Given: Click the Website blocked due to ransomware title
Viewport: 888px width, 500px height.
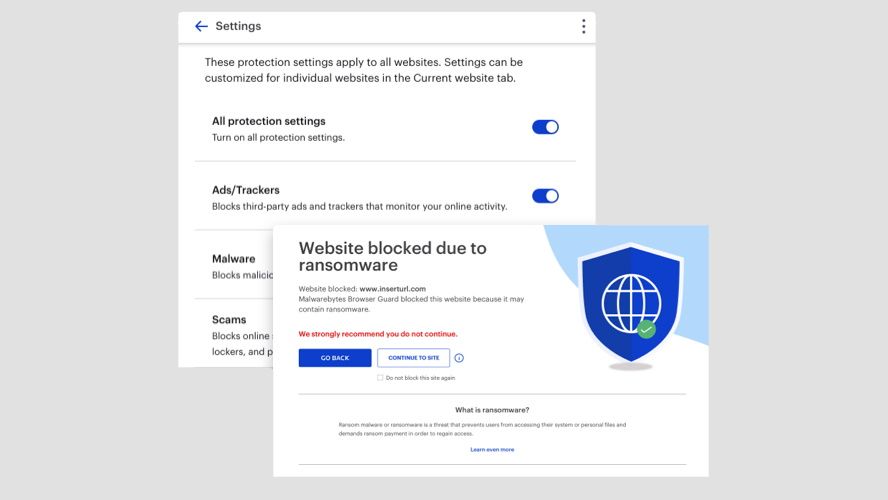Looking at the screenshot, I should 392,256.
